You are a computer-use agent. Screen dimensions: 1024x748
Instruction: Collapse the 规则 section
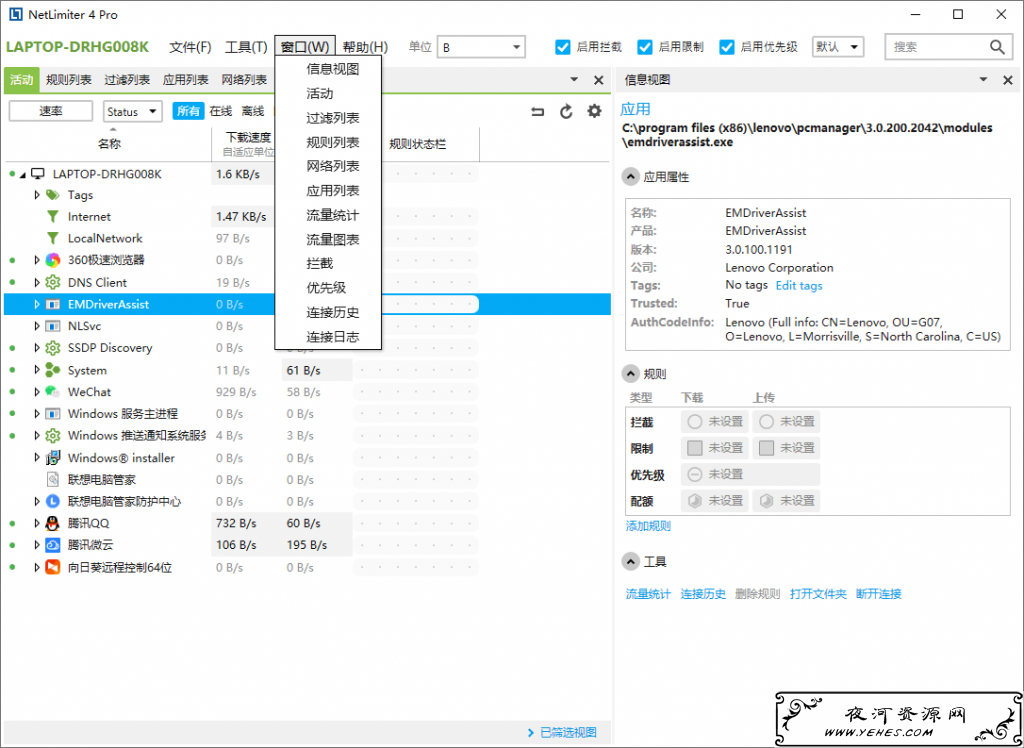coord(630,374)
